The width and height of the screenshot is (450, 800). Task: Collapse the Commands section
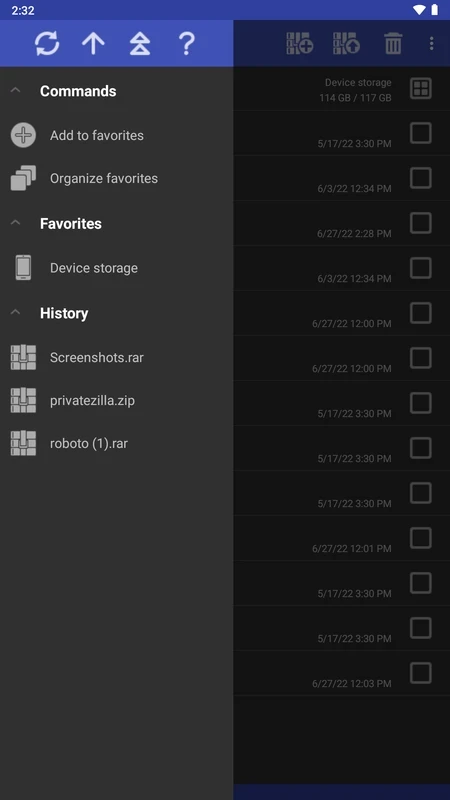coord(15,90)
